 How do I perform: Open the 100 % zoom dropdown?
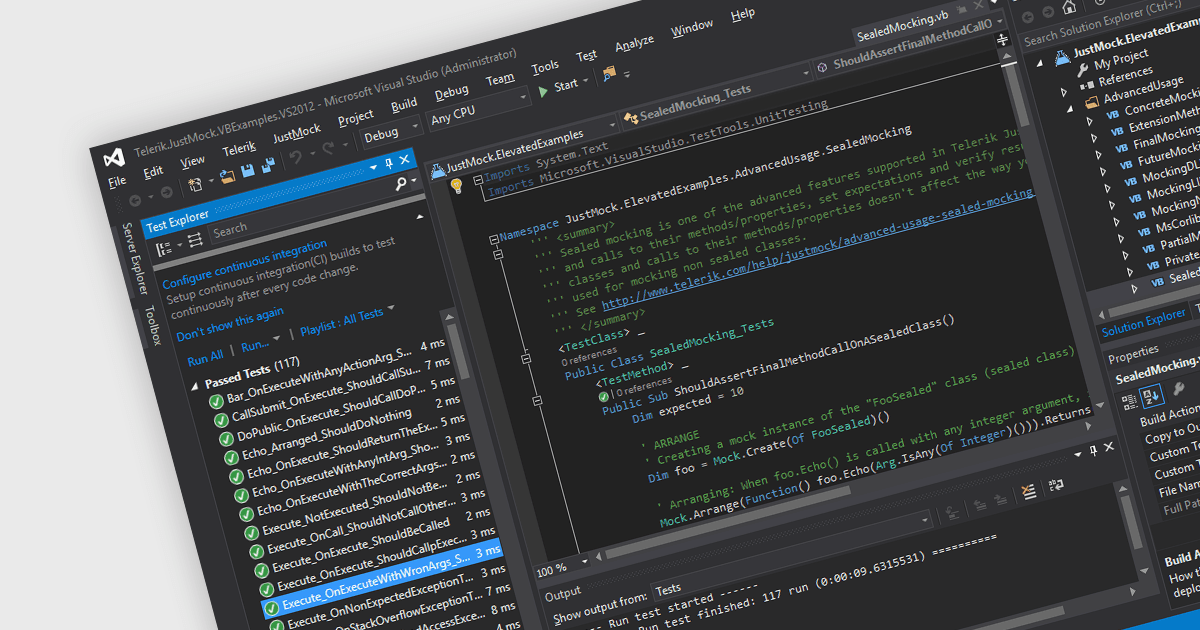coord(563,569)
